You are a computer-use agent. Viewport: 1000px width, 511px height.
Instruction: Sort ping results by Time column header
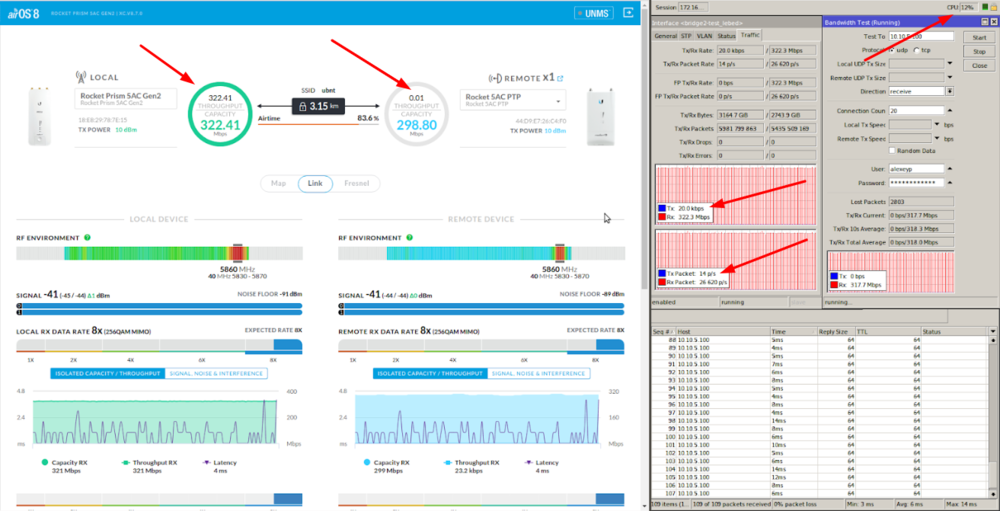coord(793,332)
